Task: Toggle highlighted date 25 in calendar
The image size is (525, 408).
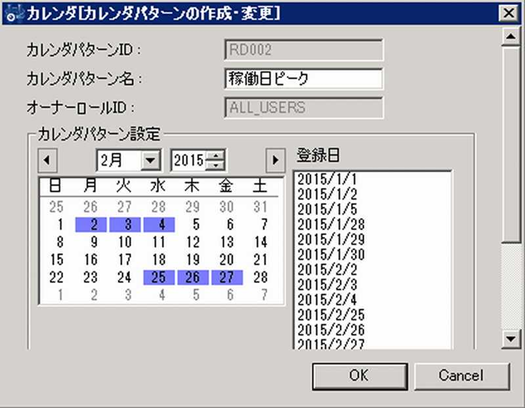Action: tap(159, 277)
